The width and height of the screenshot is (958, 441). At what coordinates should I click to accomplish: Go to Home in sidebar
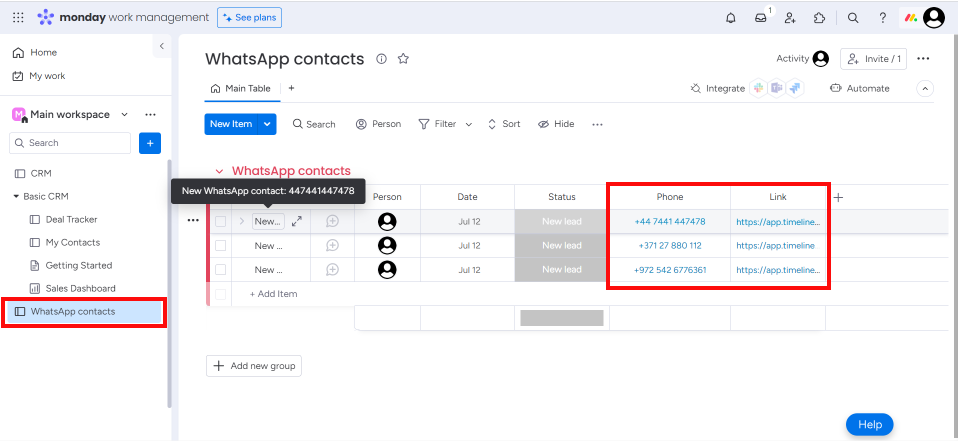coord(35,53)
